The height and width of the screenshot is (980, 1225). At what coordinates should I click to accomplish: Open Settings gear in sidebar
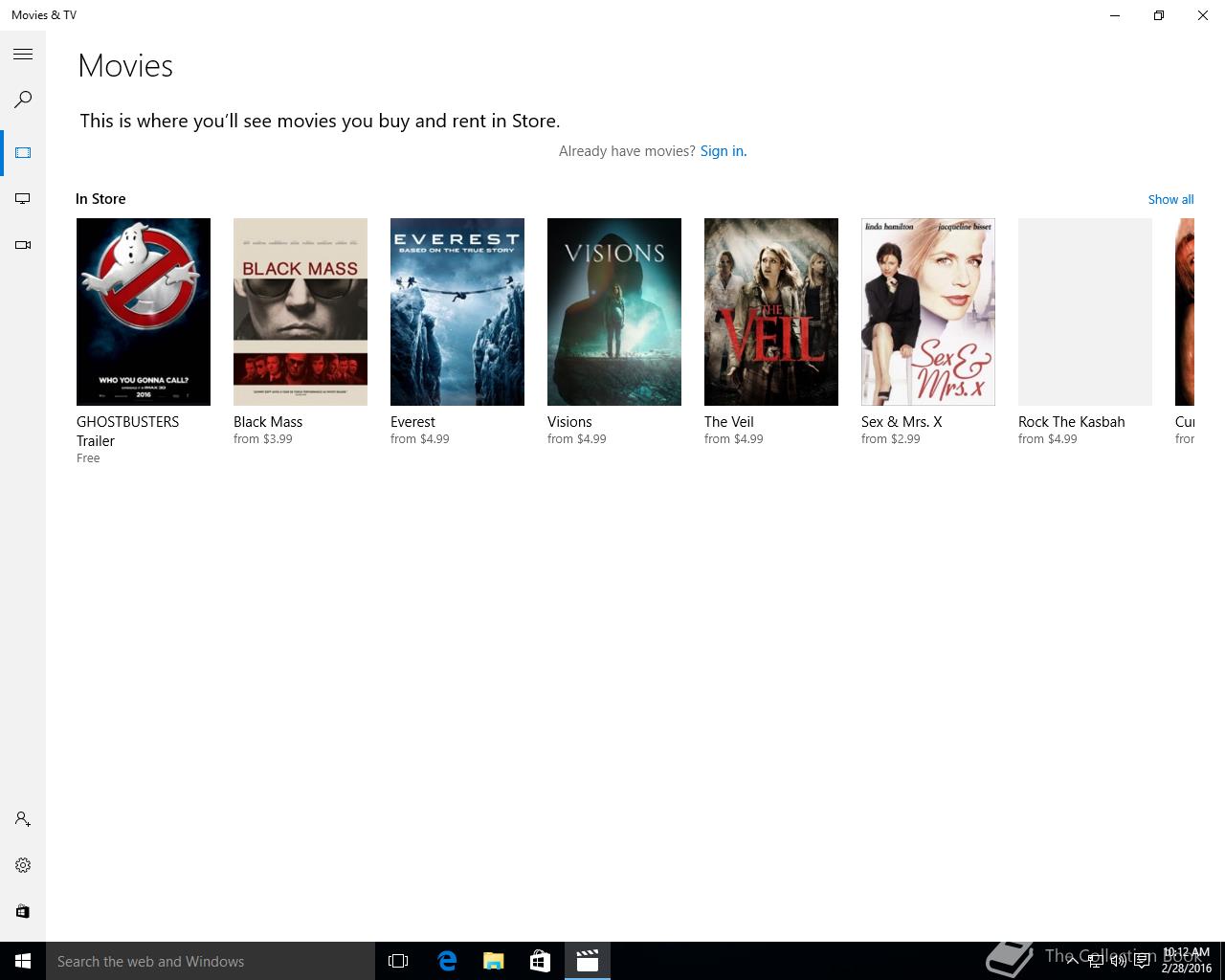(23, 865)
